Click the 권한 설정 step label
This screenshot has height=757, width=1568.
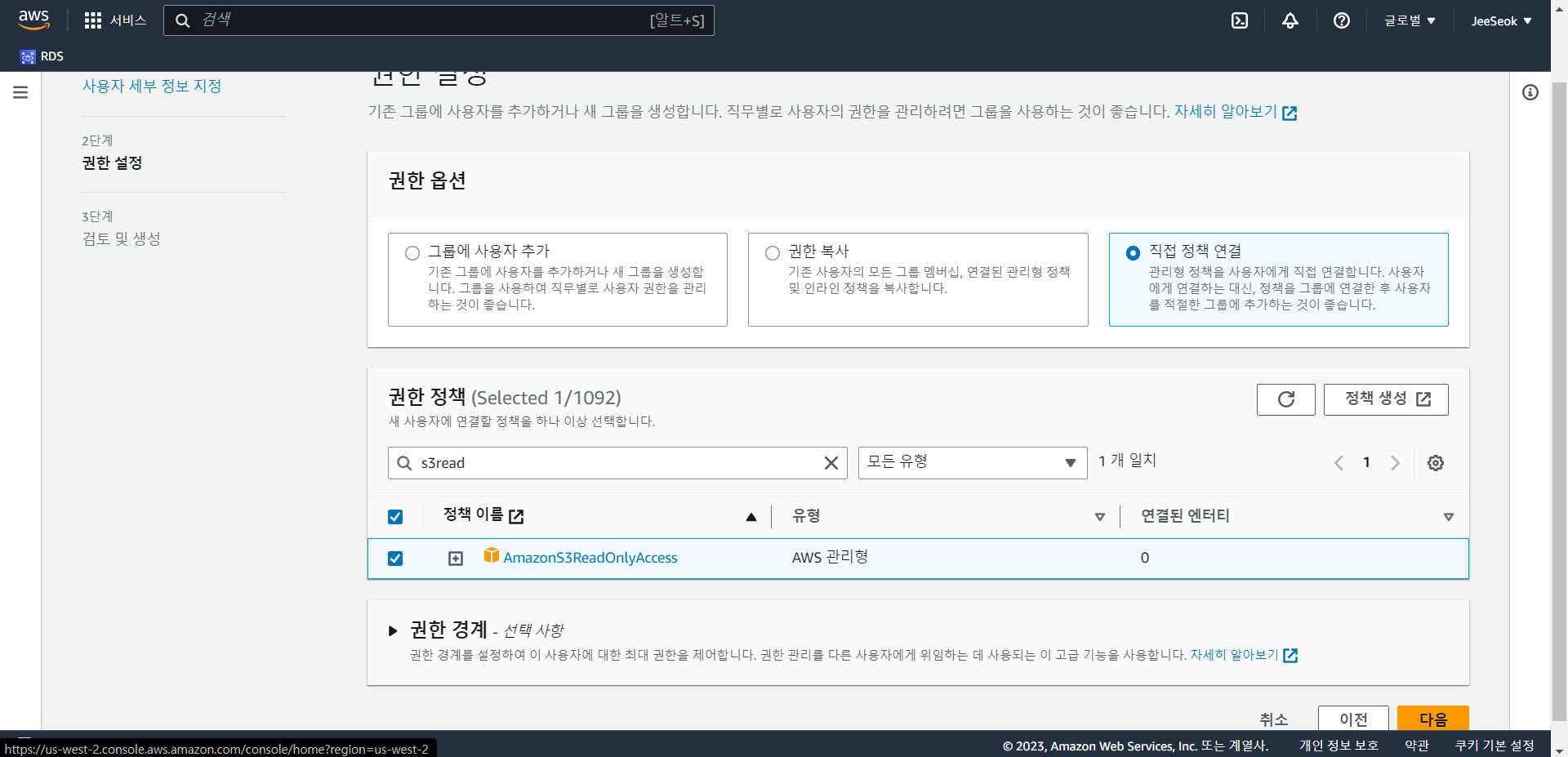112,163
